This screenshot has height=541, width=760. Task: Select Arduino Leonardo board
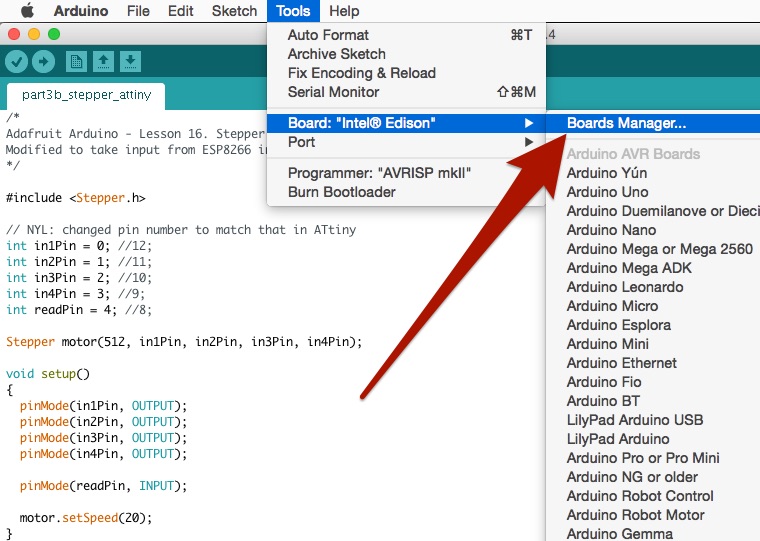click(653, 287)
